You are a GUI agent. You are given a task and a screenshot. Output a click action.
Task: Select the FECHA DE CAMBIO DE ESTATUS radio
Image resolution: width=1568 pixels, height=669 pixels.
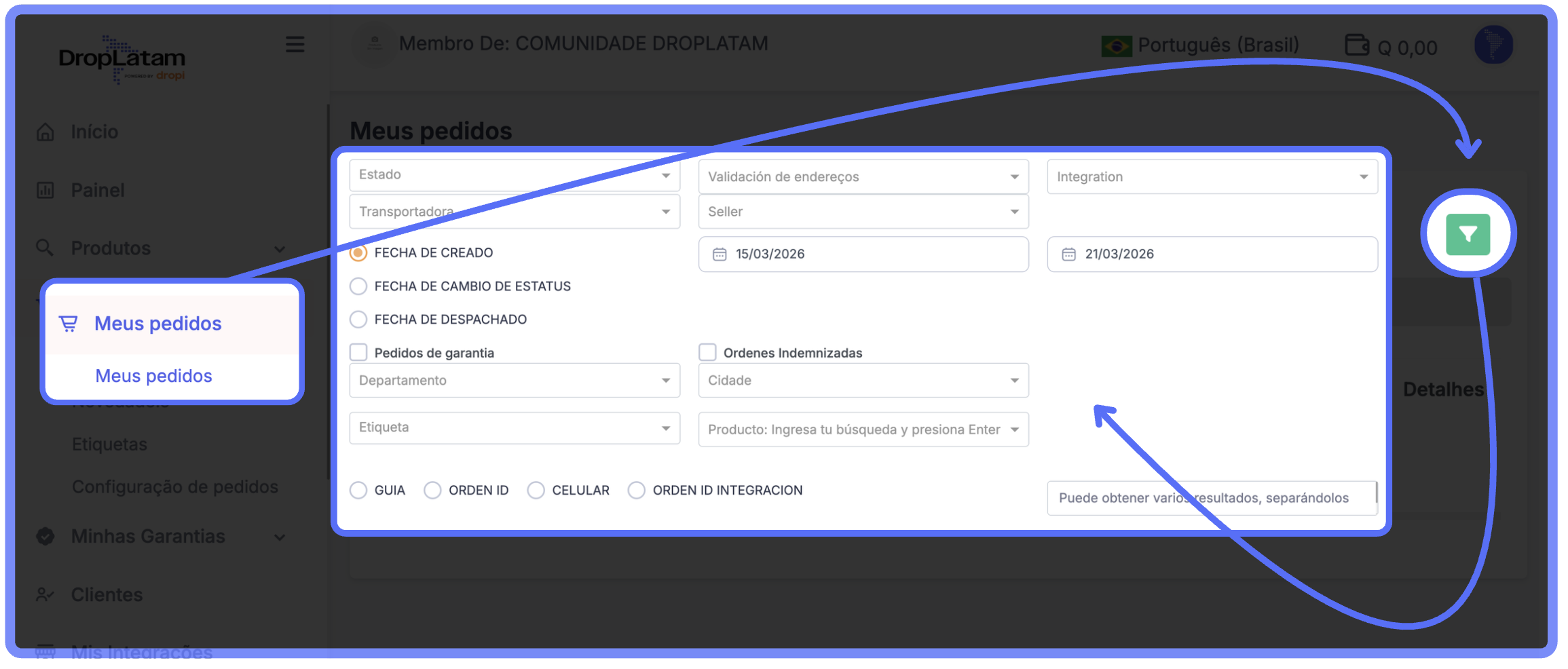(x=358, y=286)
